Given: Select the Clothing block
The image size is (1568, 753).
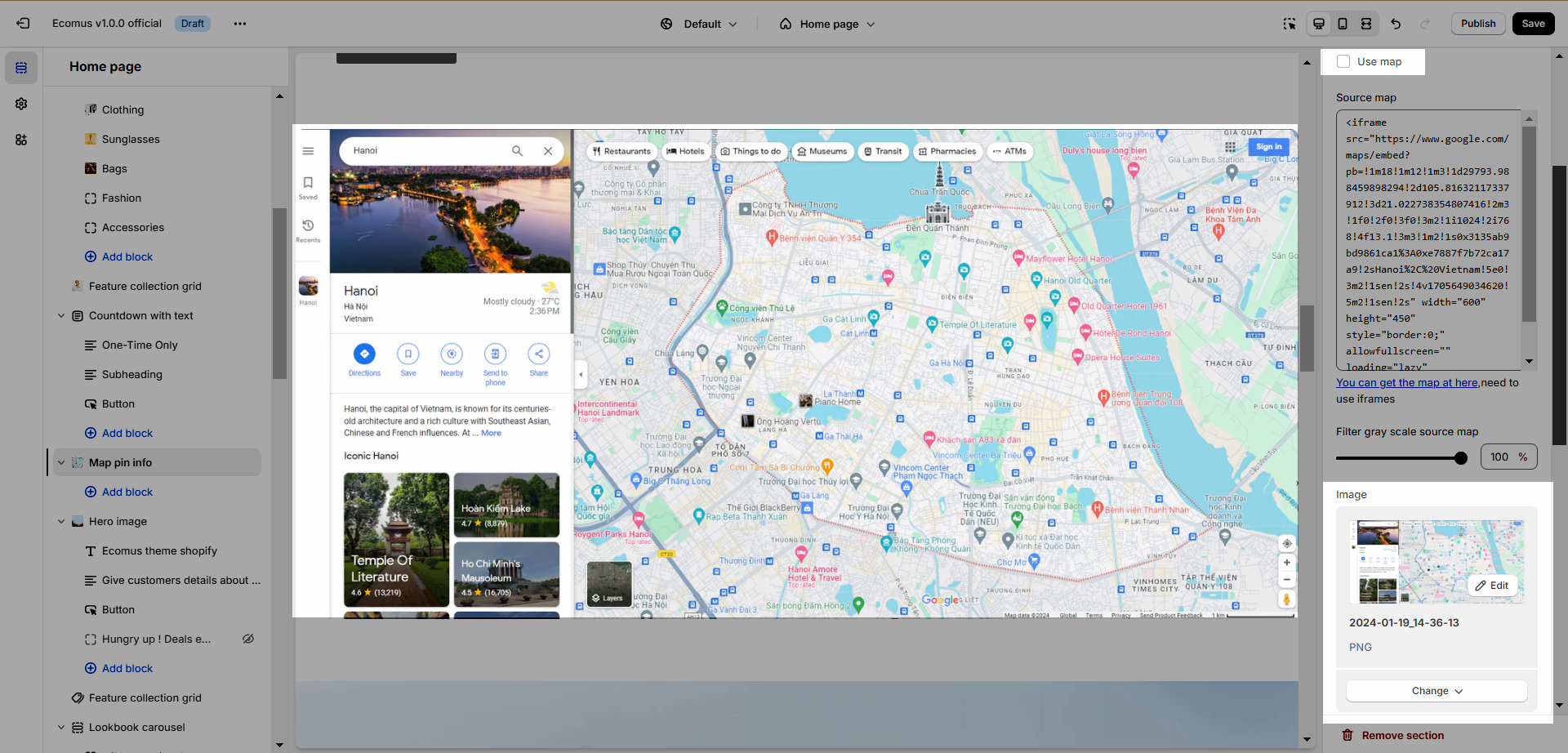Looking at the screenshot, I should (x=122, y=109).
